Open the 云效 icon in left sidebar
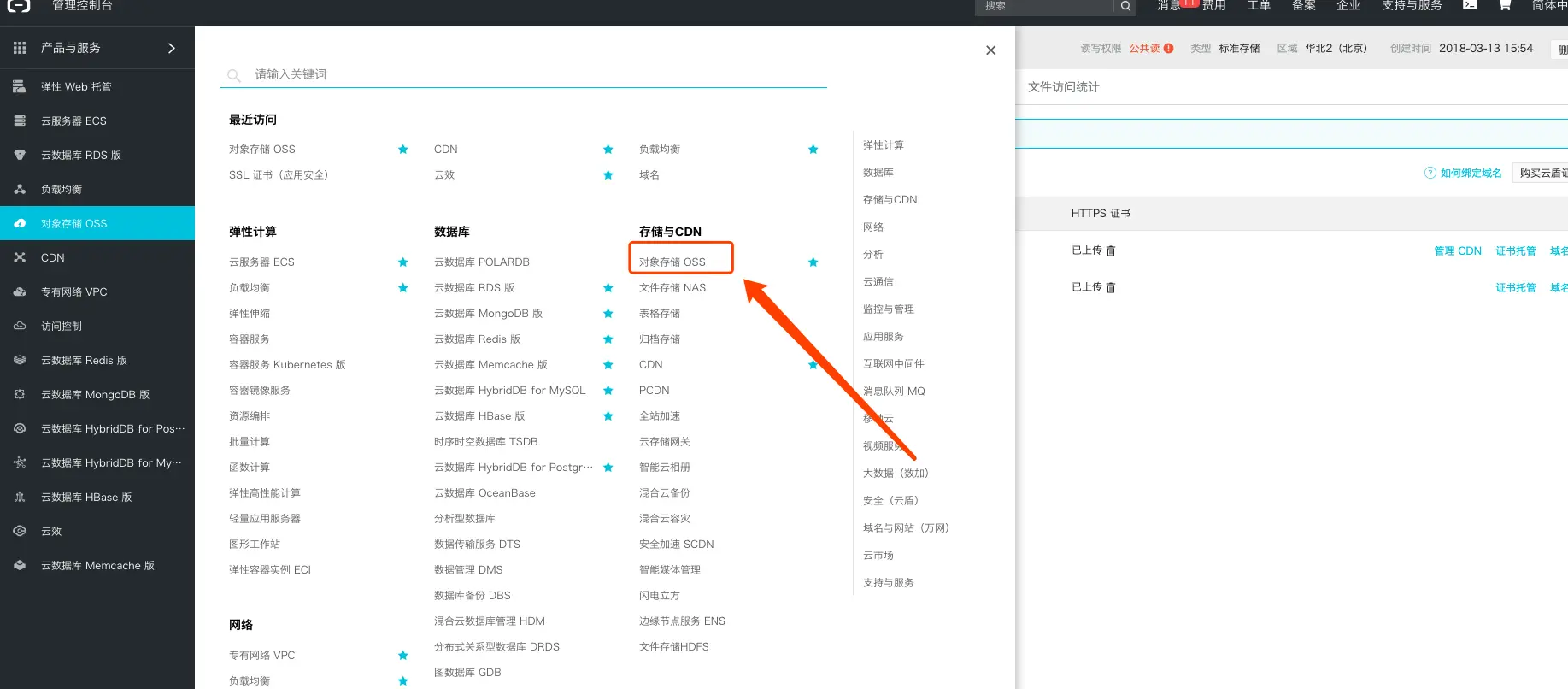1568x689 pixels. point(20,531)
